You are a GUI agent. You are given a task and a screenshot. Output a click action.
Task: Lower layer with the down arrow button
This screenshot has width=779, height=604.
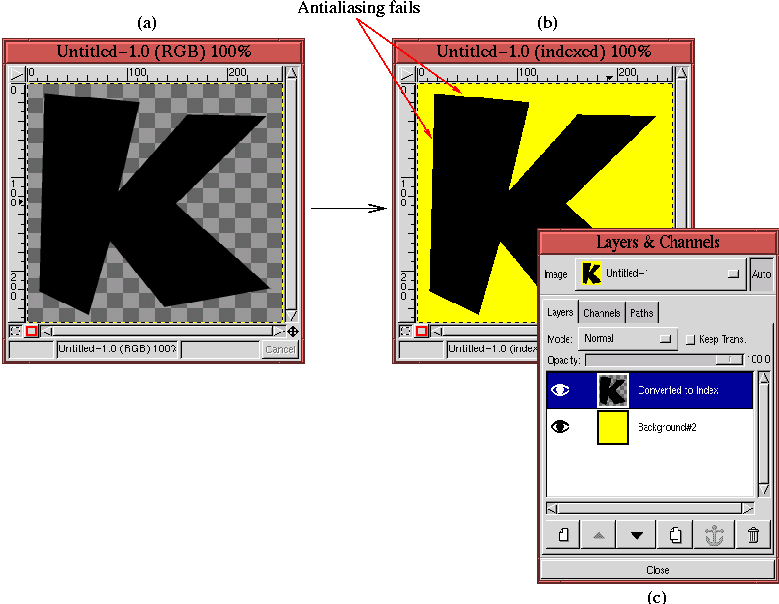click(x=636, y=535)
